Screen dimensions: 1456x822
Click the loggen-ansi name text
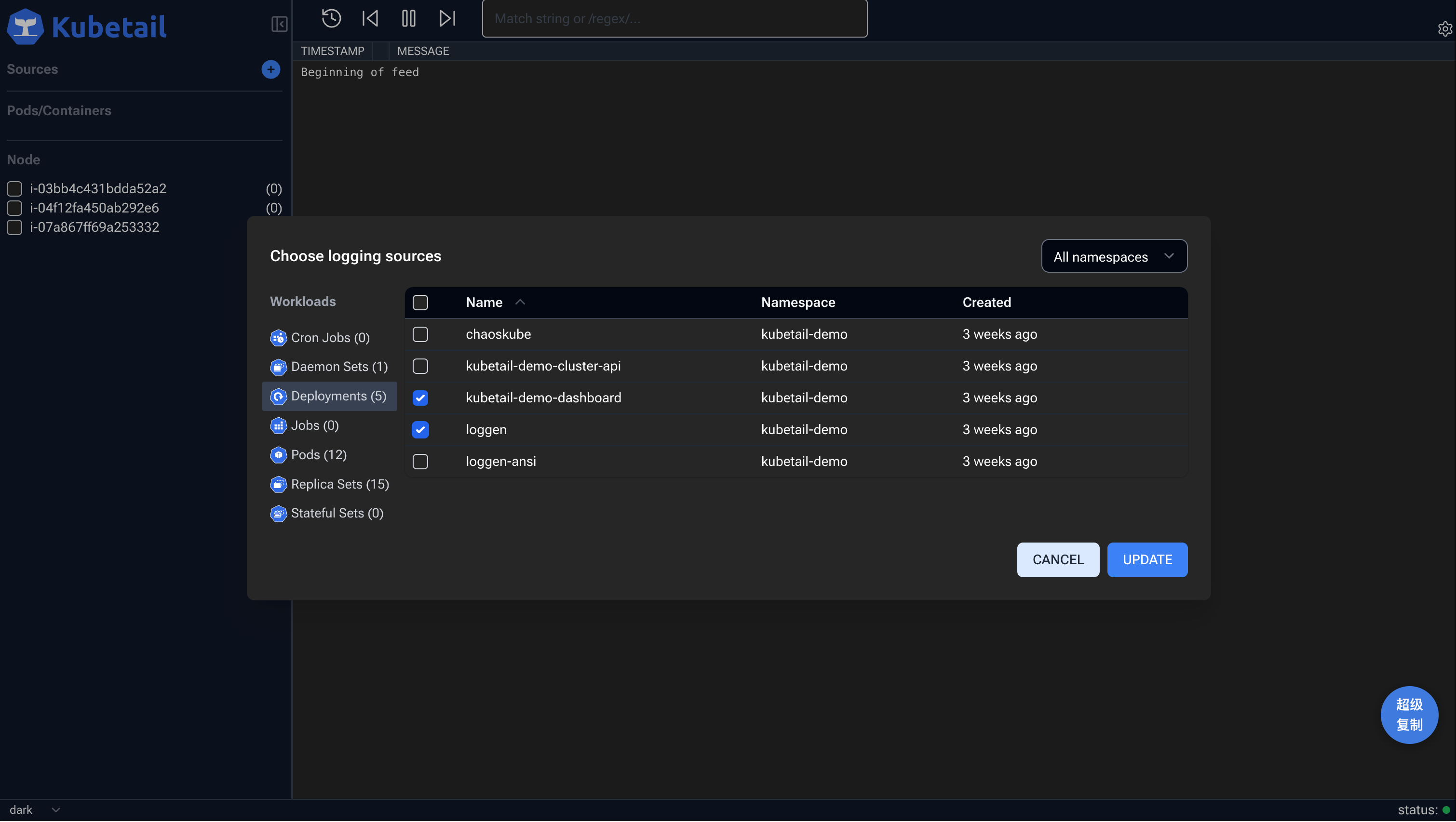(501, 462)
